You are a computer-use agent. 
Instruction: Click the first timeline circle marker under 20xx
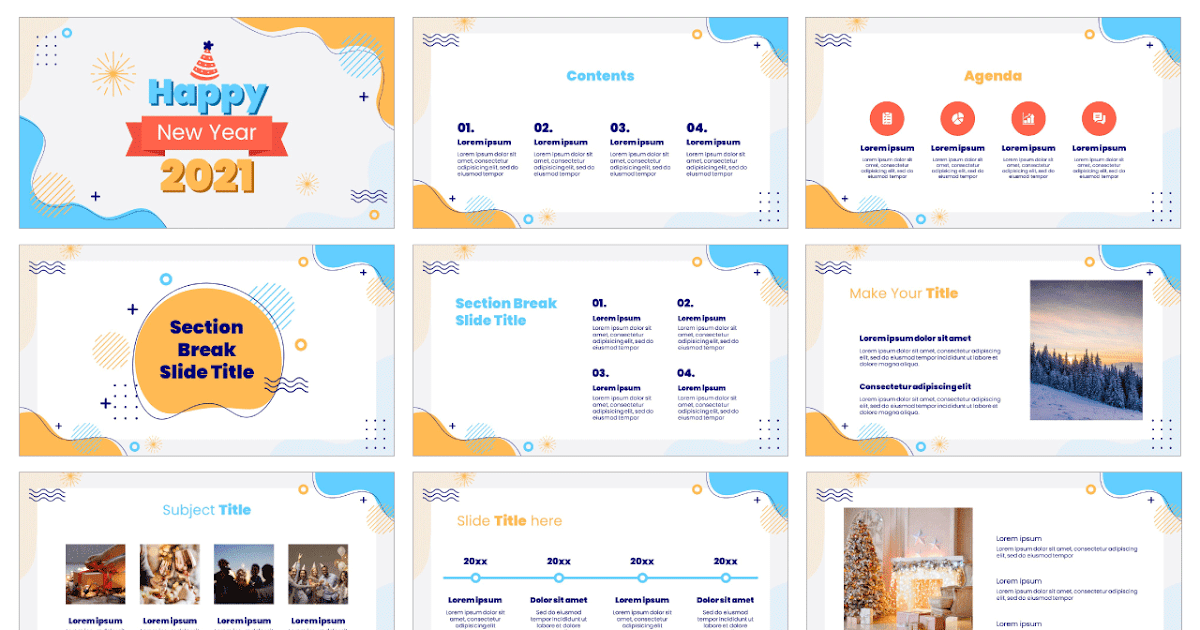(x=475, y=577)
